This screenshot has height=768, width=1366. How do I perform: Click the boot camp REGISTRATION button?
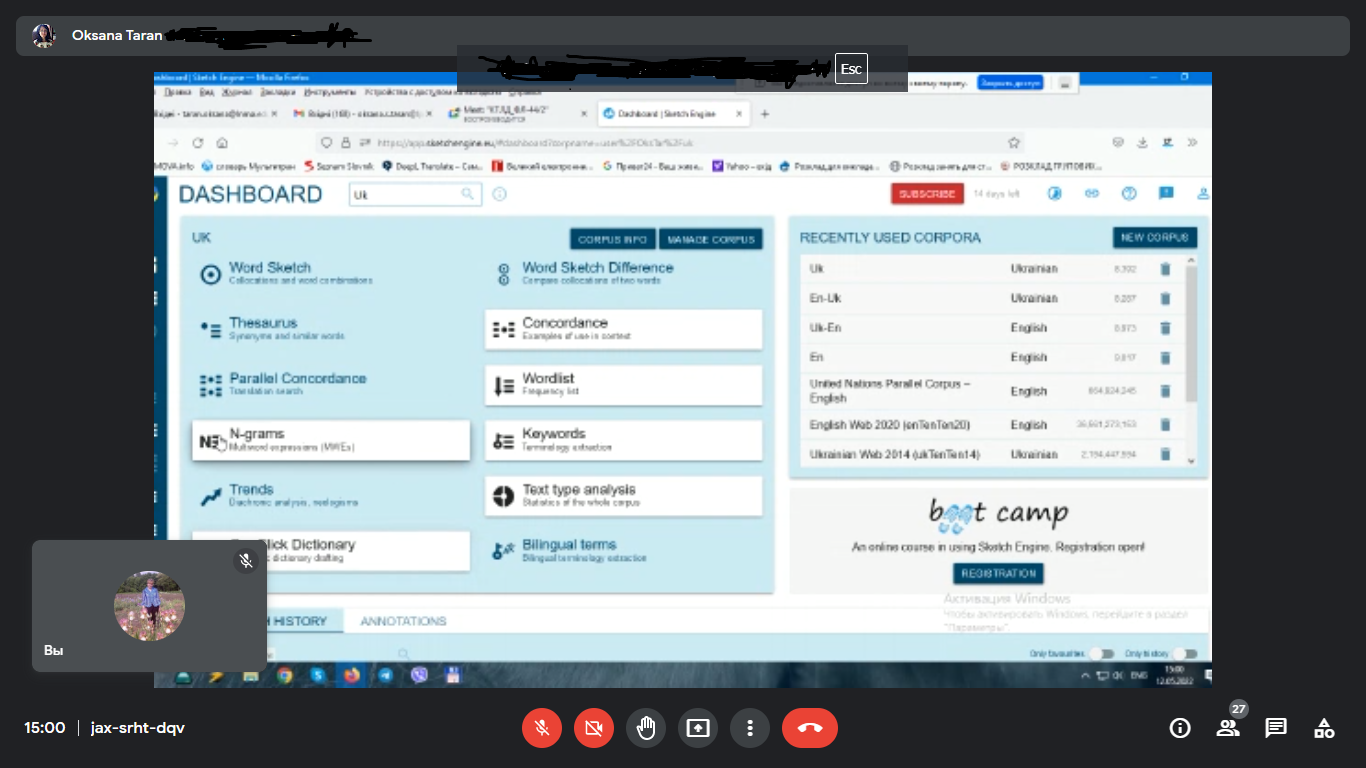pyautogui.click(x=998, y=574)
